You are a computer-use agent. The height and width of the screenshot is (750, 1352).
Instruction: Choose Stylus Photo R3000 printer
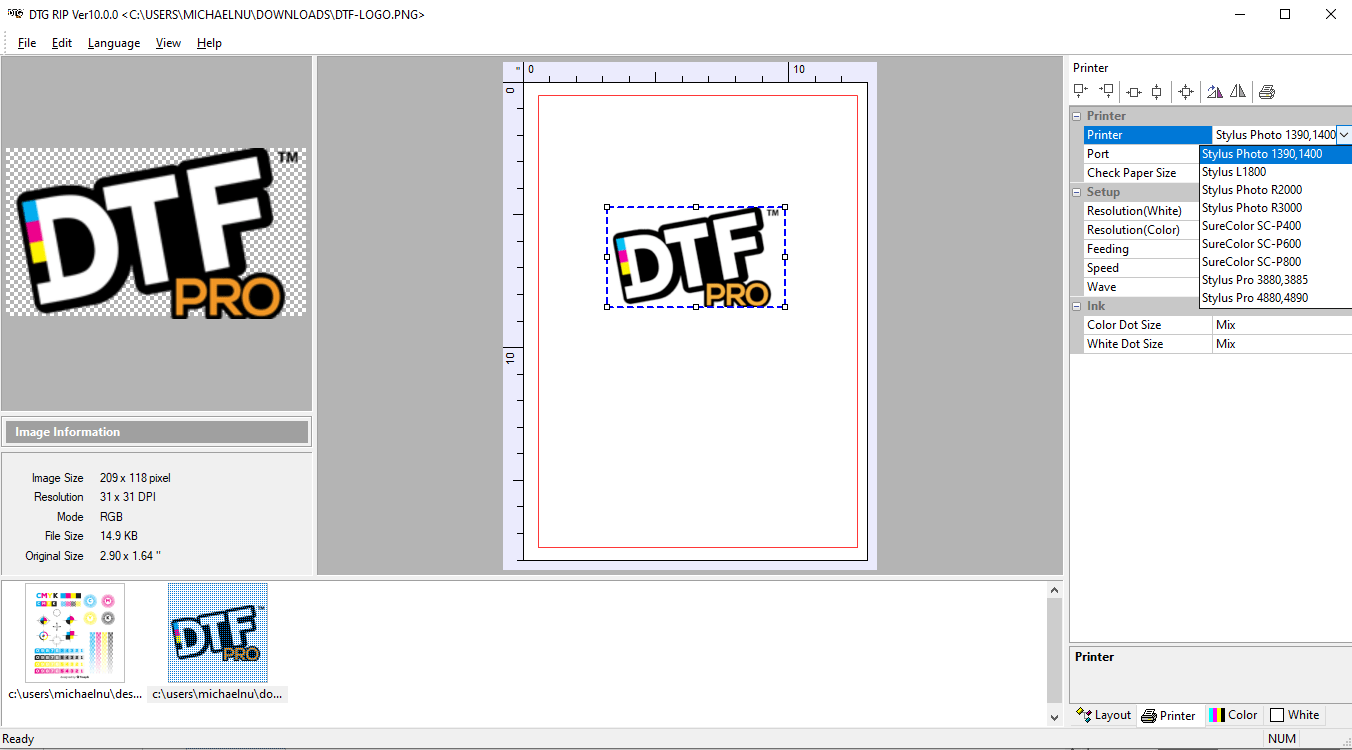1275,208
